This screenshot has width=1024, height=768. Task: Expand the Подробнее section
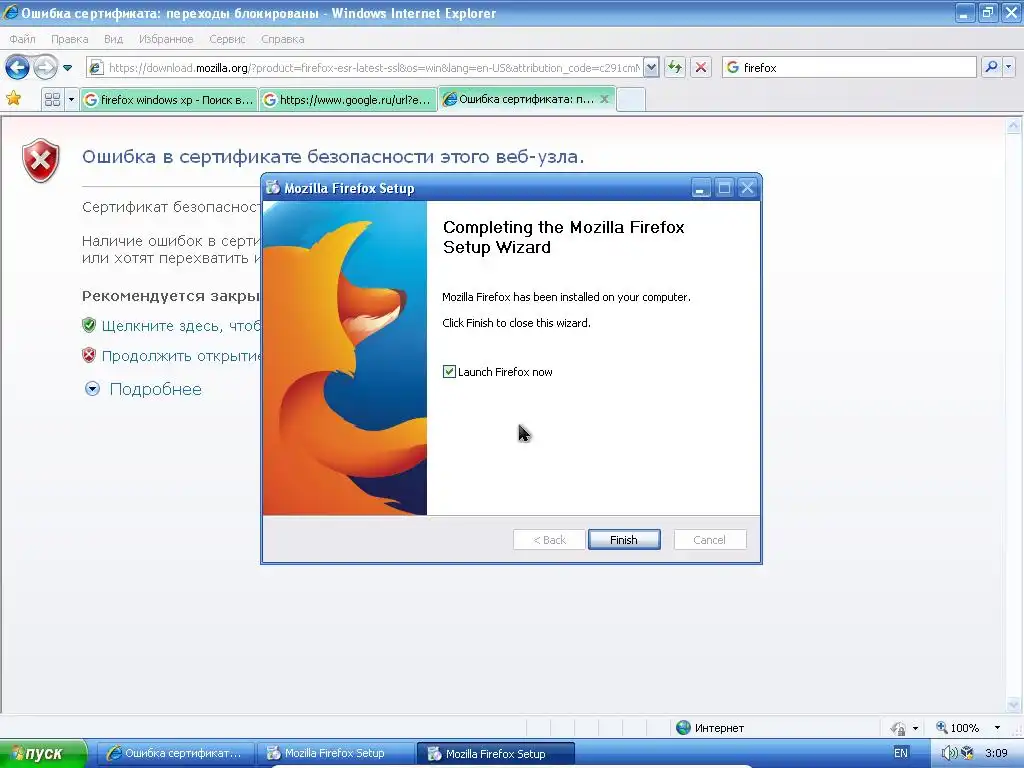point(93,389)
